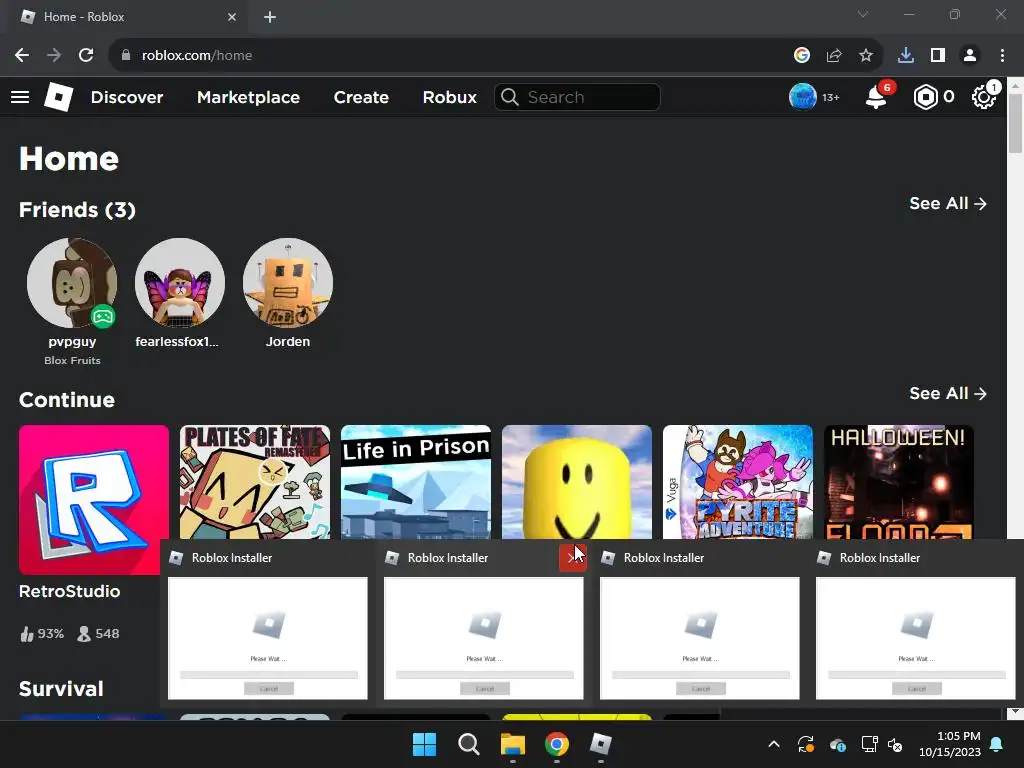Open the Chrome tab search chevron
This screenshot has width=1024, height=768.
(863, 14)
